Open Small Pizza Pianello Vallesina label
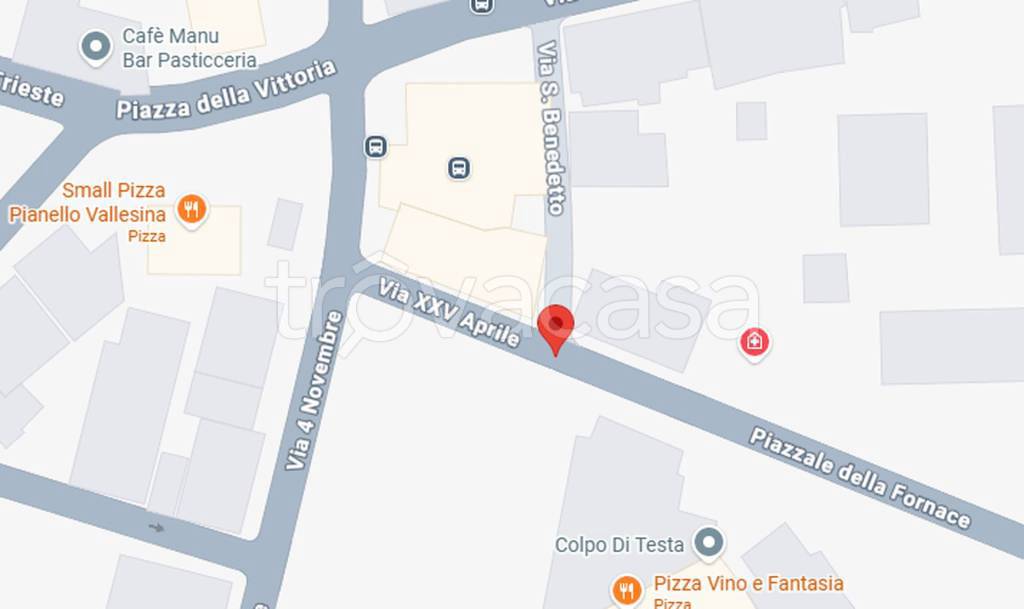This screenshot has width=1024, height=609. click(x=88, y=211)
